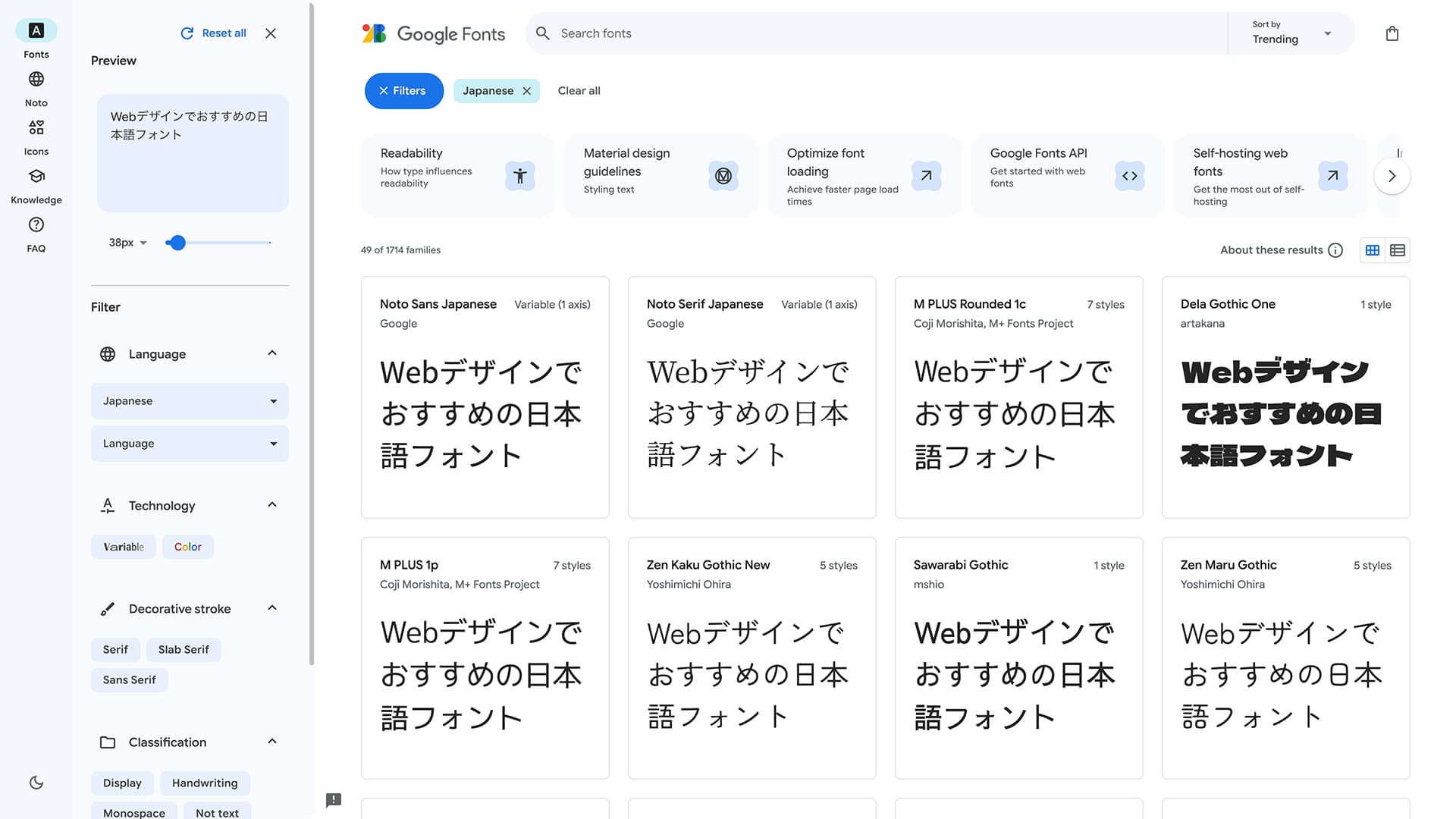Toggle the Display classification filter
The width and height of the screenshot is (1456, 819).
pos(122,783)
